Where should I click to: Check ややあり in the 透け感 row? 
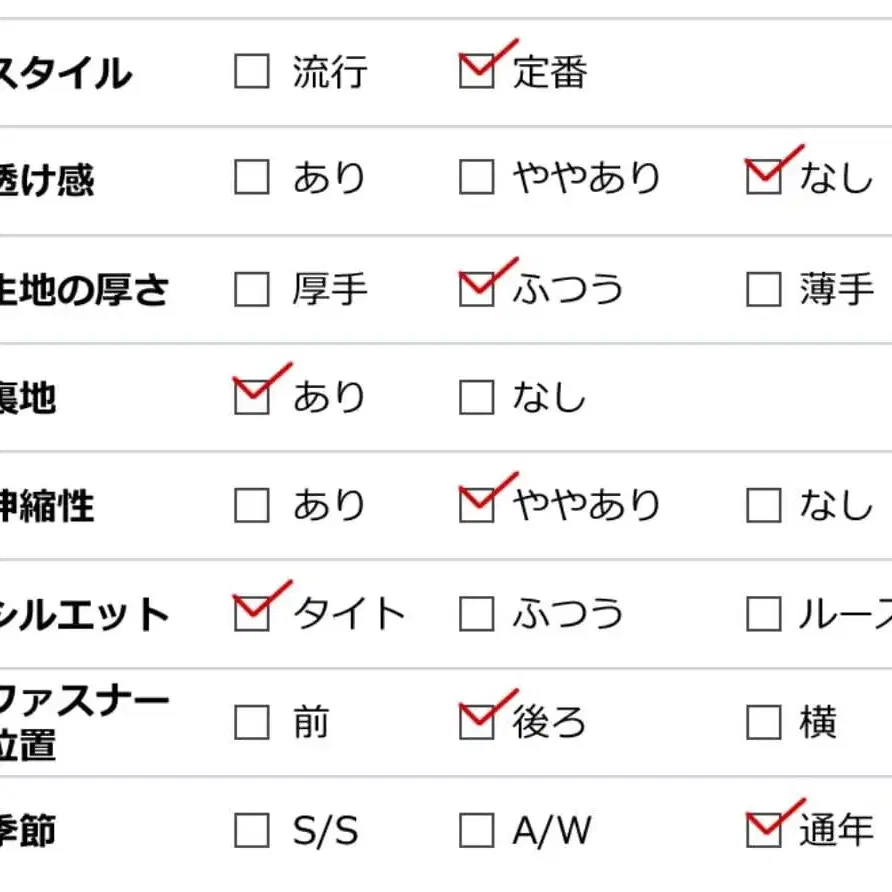tap(477, 179)
